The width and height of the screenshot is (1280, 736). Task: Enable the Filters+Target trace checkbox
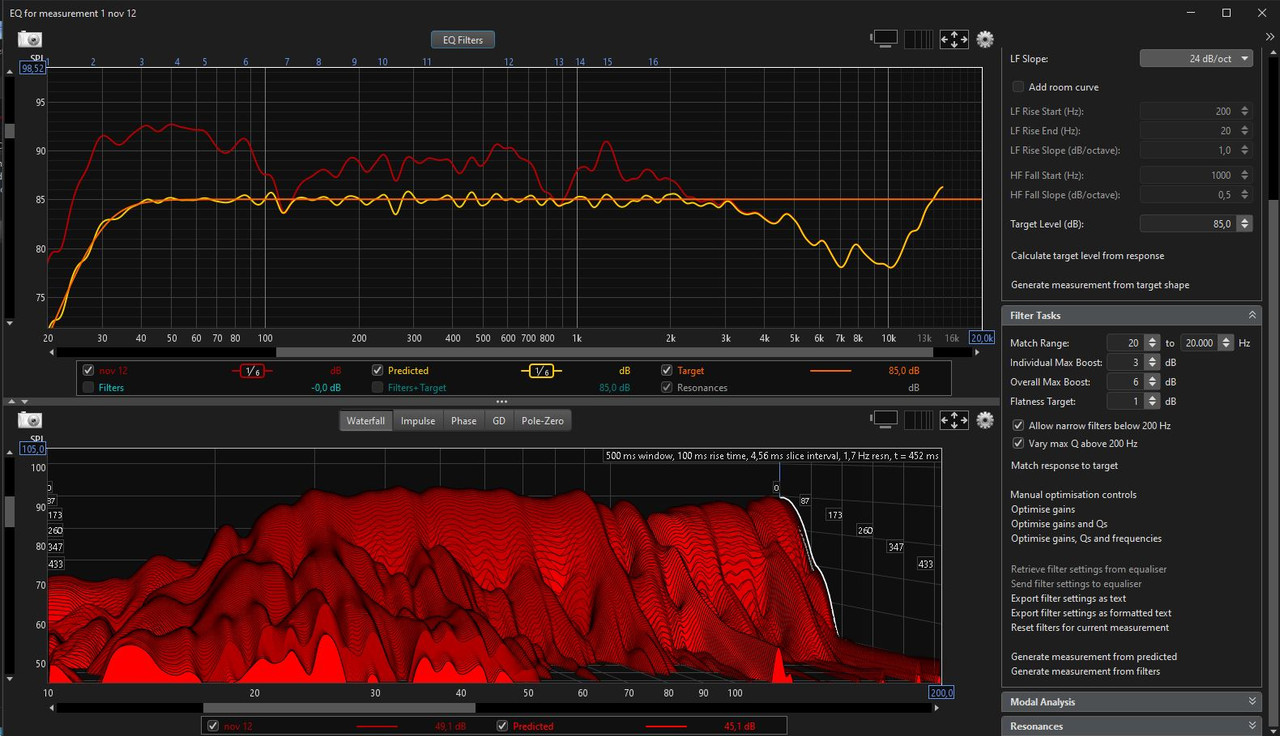coord(378,387)
